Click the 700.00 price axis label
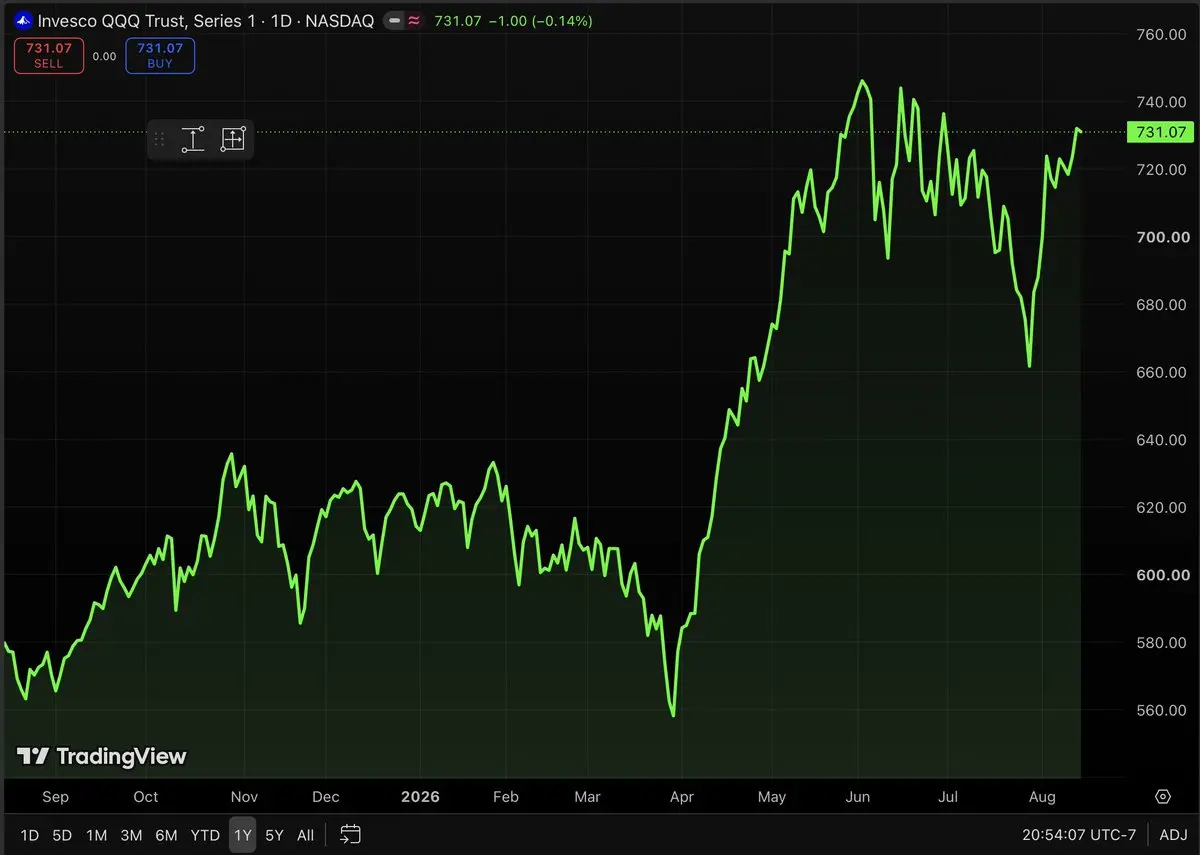The width and height of the screenshot is (1200, 855). [1162, 237]
